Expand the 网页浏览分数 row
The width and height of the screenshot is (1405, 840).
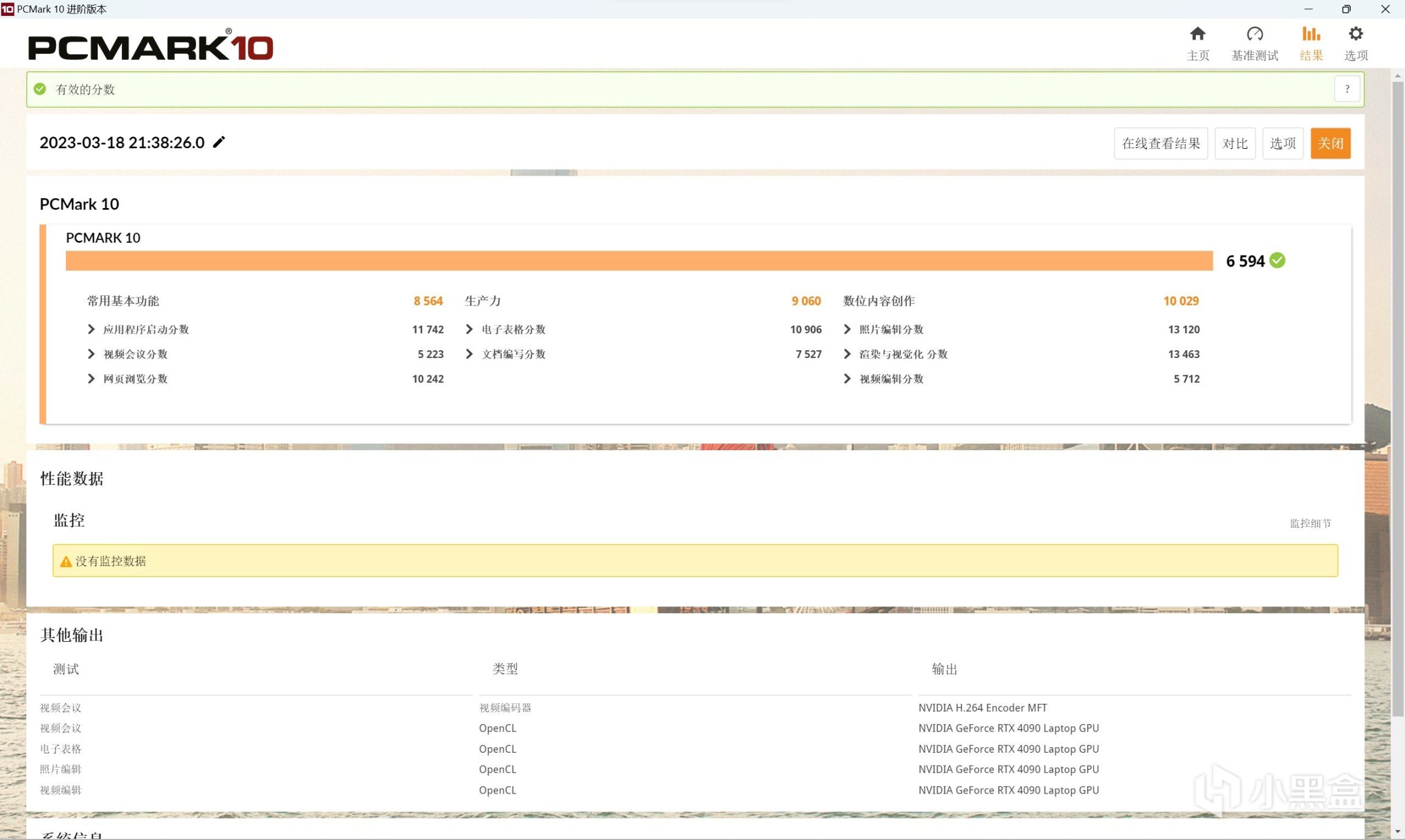pos(92,379)
